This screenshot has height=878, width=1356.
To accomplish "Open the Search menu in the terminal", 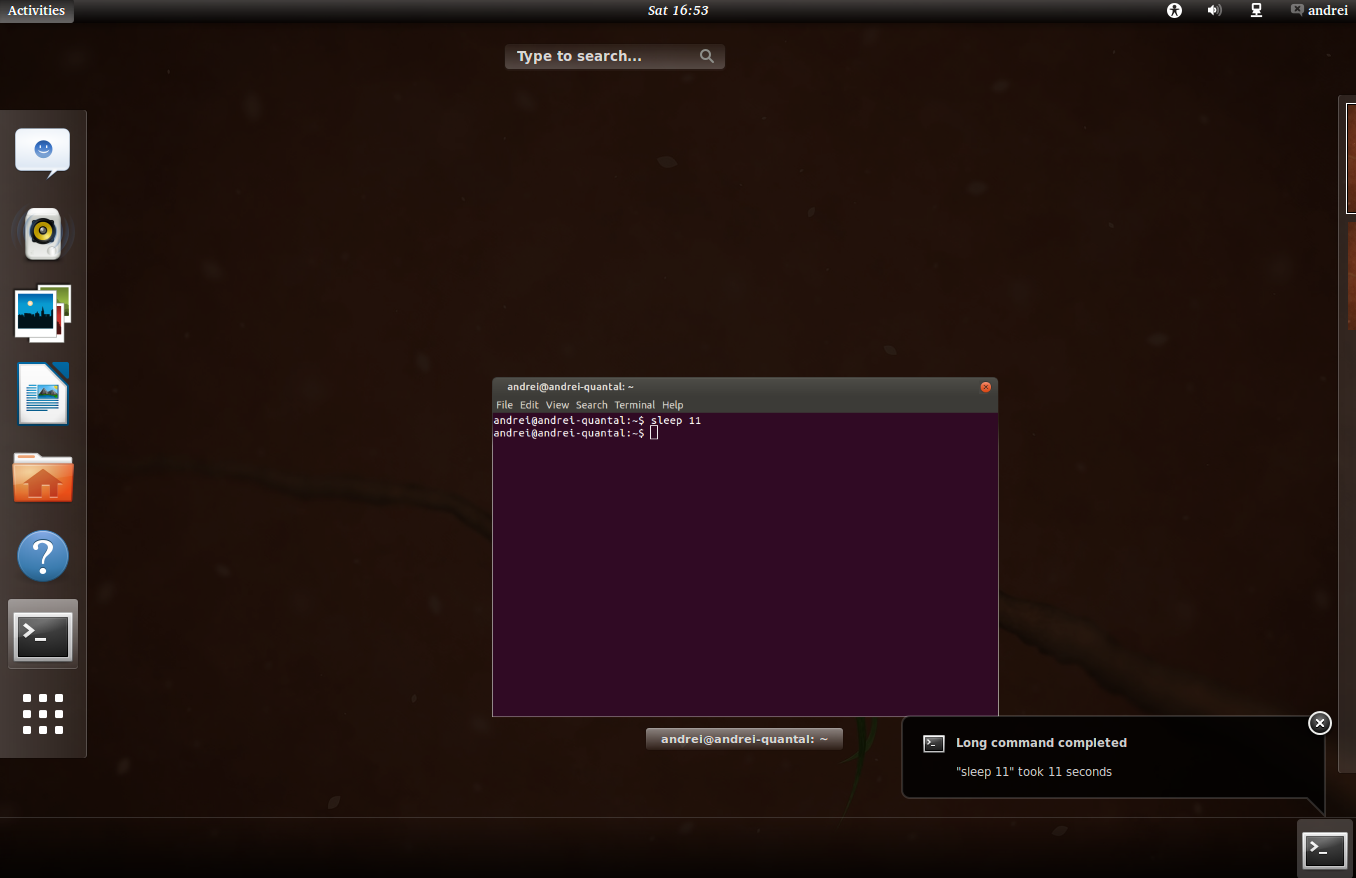I will tap(591, 405).
